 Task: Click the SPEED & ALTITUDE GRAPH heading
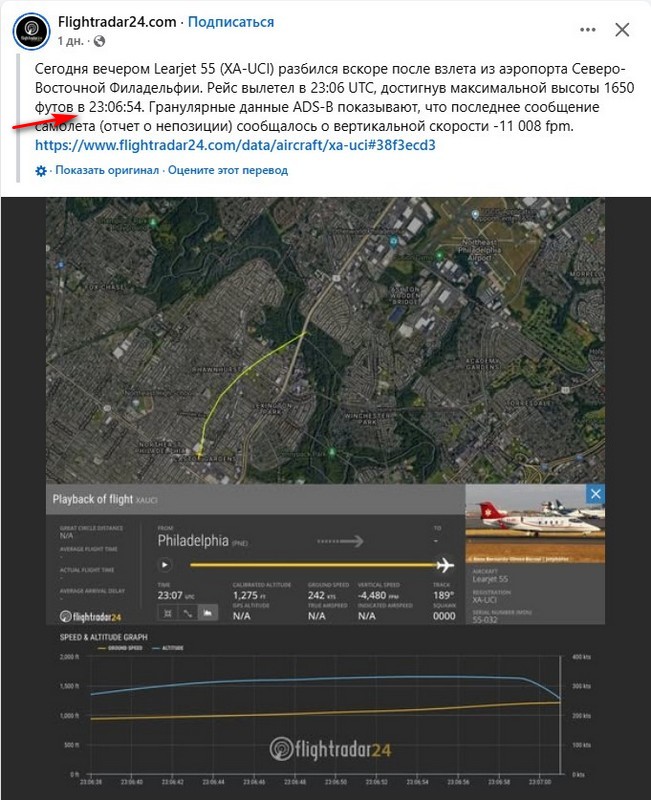pos(104,637)
